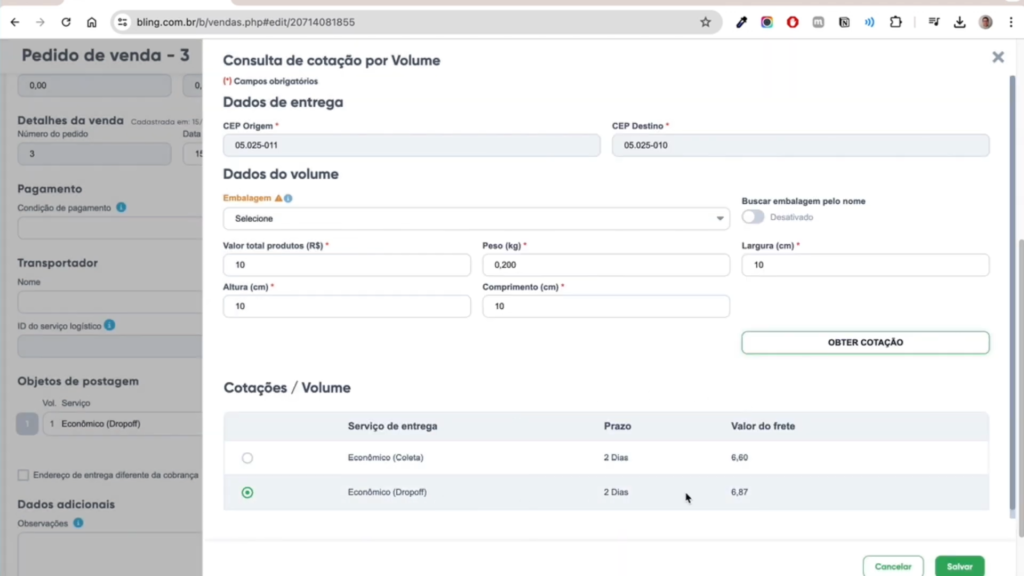
Task: Click the Altura (cm) field
Action: click(x=347, y=306)
